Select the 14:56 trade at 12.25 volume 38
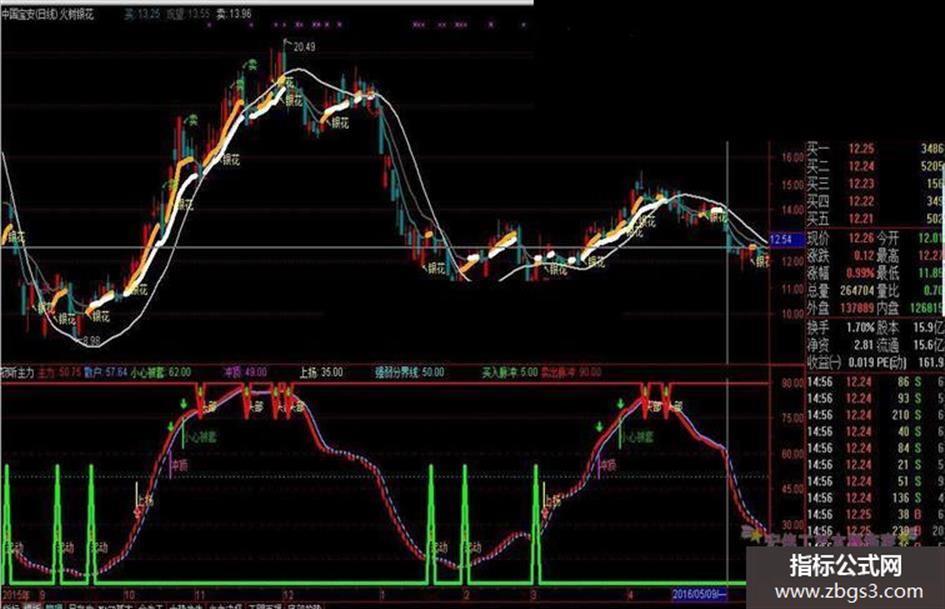The height and width of the screenshot is (609, 945). click(x=876, y=514)
